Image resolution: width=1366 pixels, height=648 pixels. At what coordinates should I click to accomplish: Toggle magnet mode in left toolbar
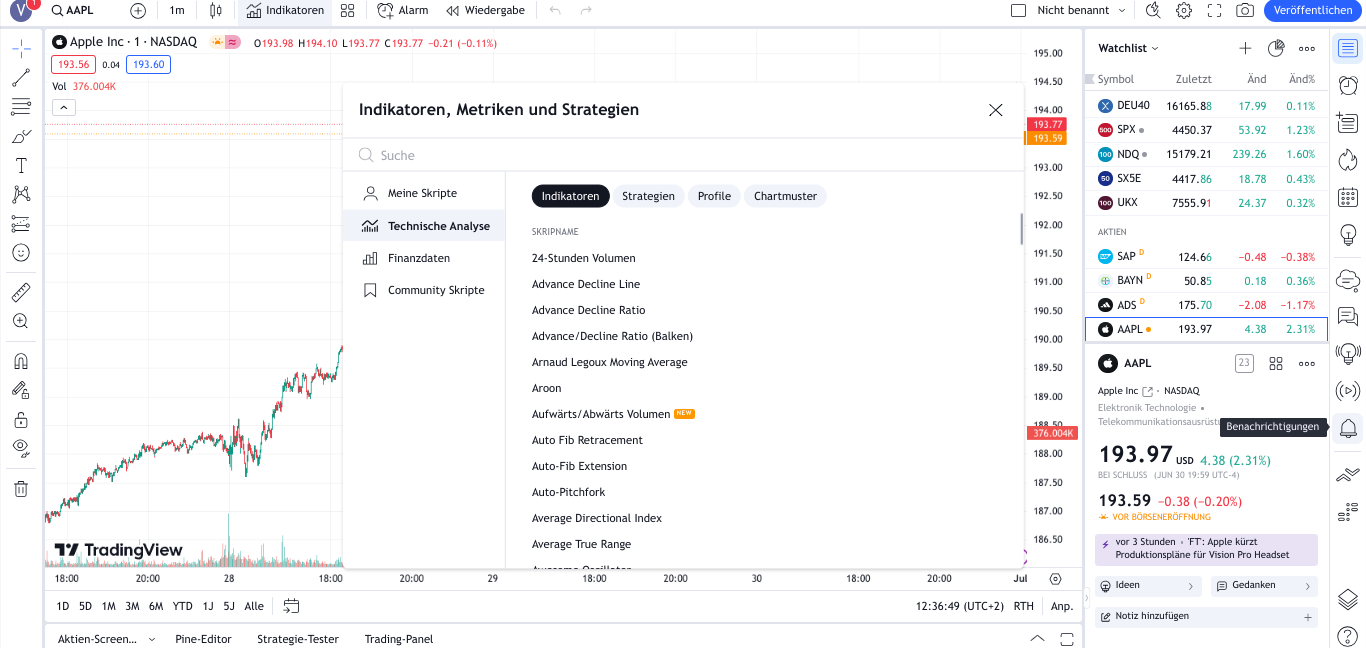pos(21,361)
